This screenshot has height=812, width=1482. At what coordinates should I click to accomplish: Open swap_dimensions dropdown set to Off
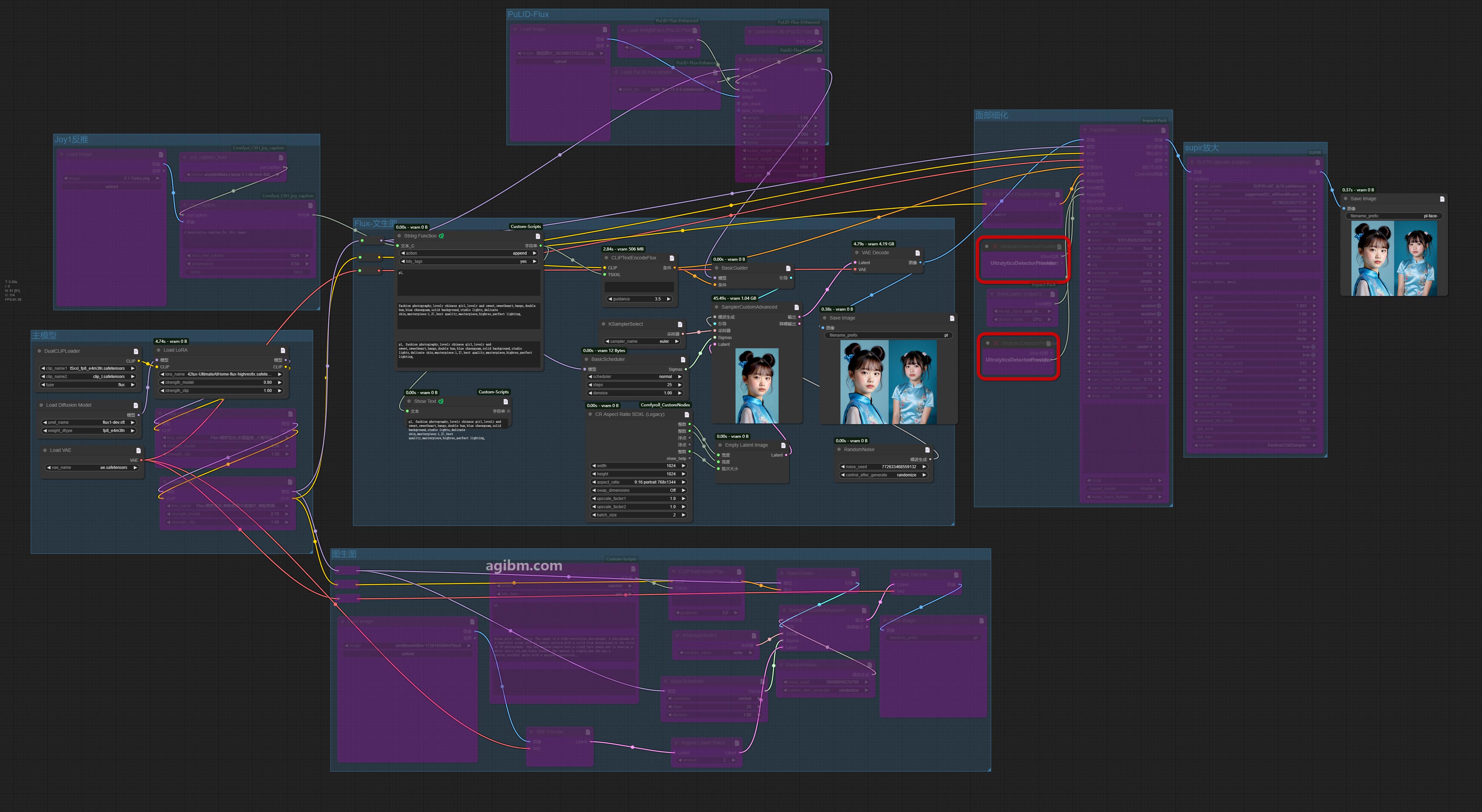[638, 490]
